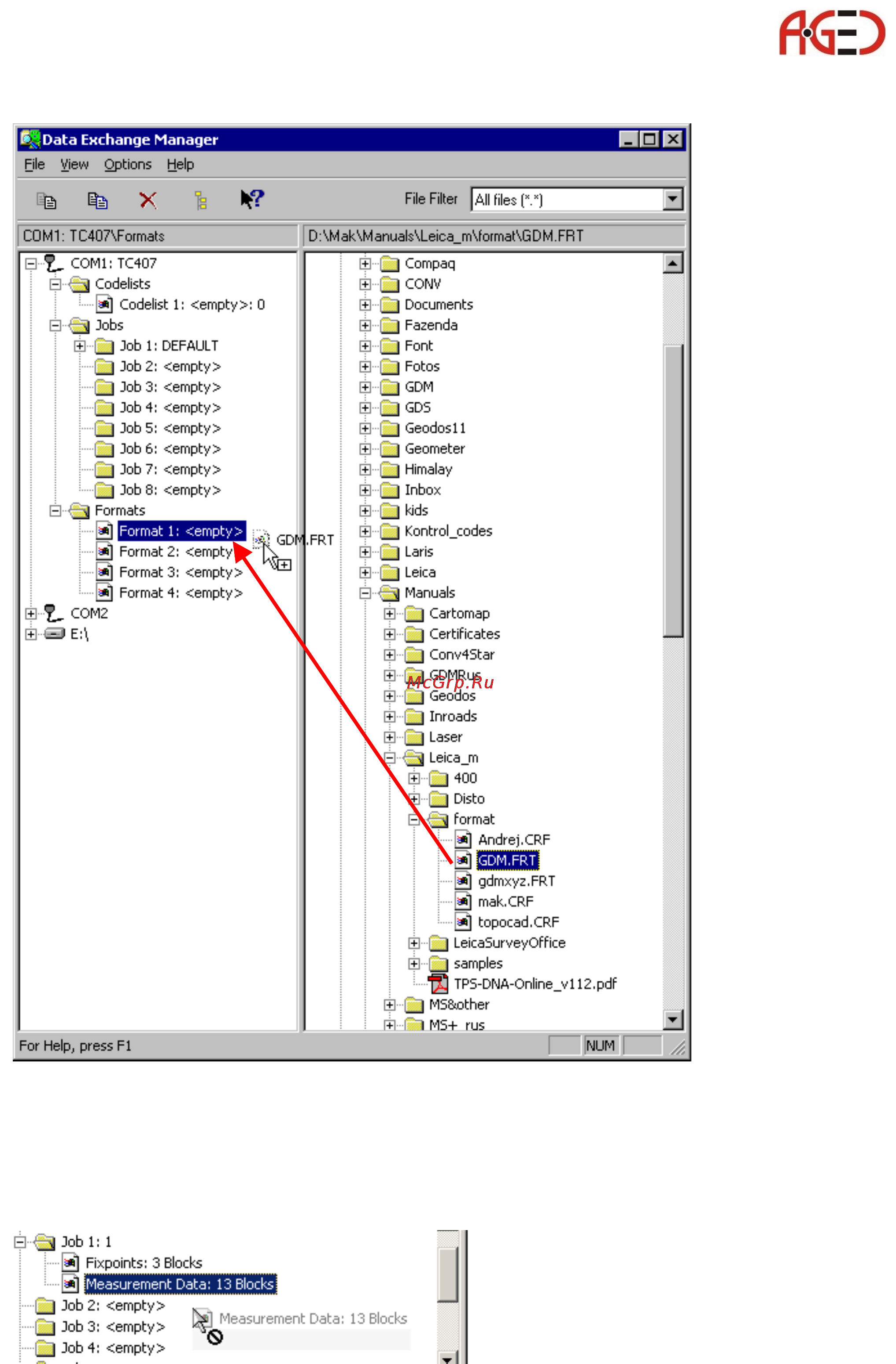Click the COM1: TC407\Formats path header
Screen dimensions: 896x1364
coord(158,236)
